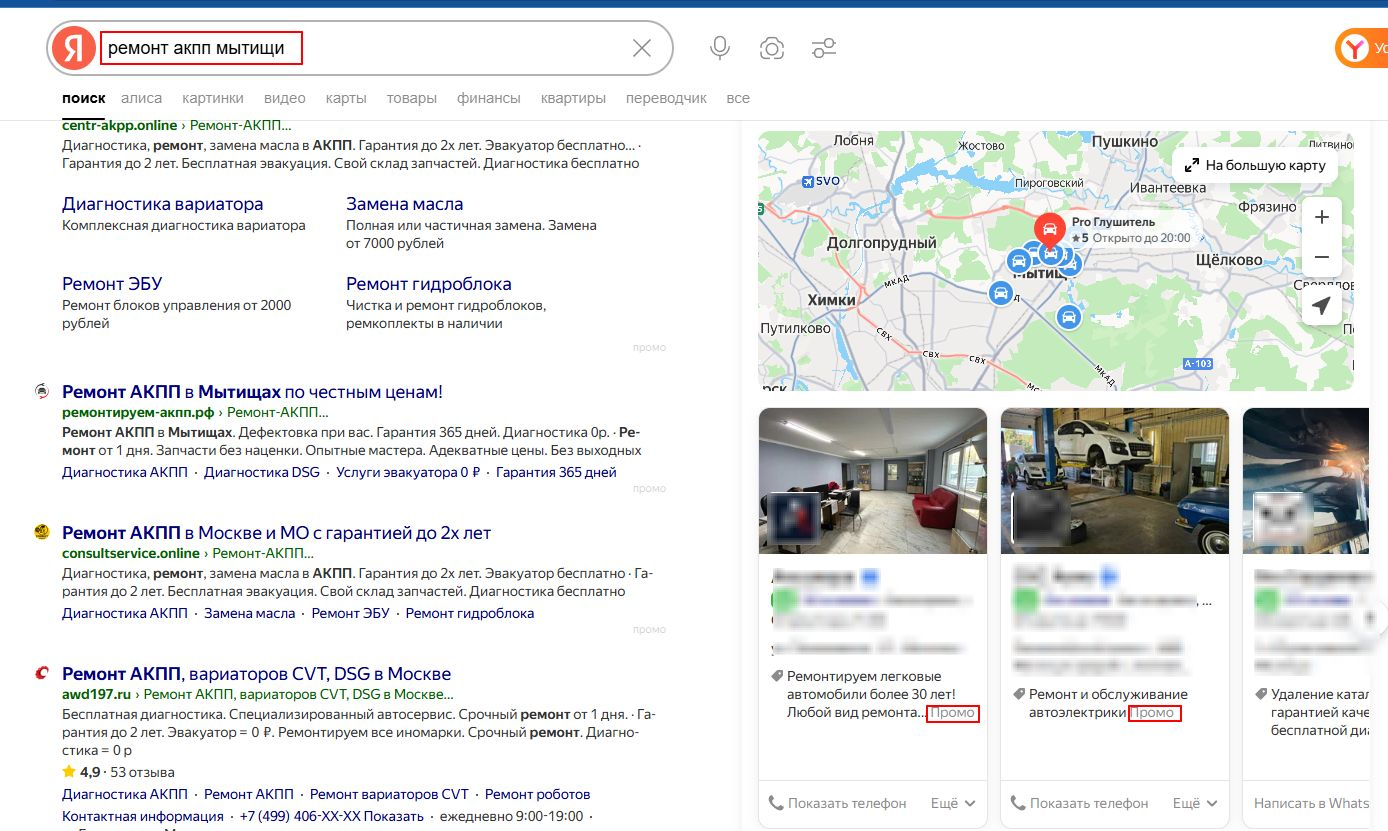This screenshot has width=1388, height=831.
Task: Open large Ремонт ЭБУ heading link
Action: tap(112, 284)
